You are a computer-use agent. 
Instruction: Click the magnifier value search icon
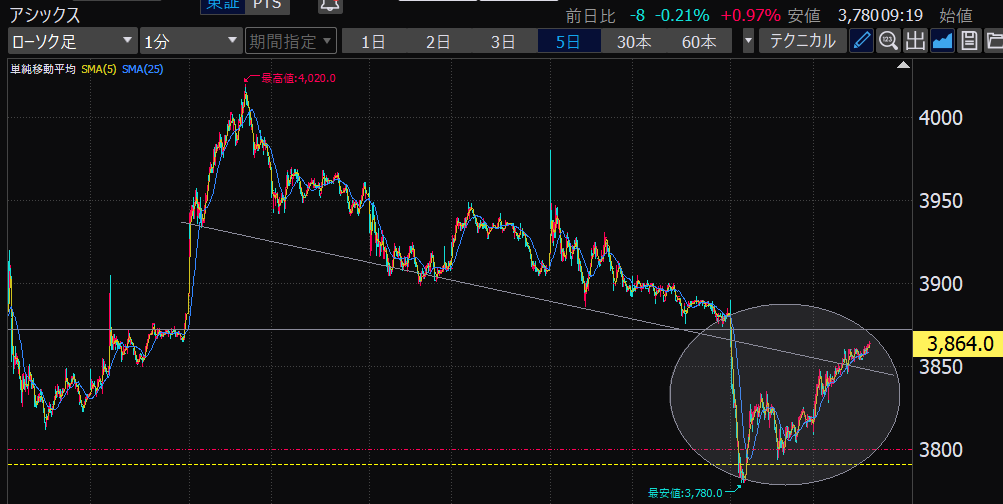coord(888,41)
